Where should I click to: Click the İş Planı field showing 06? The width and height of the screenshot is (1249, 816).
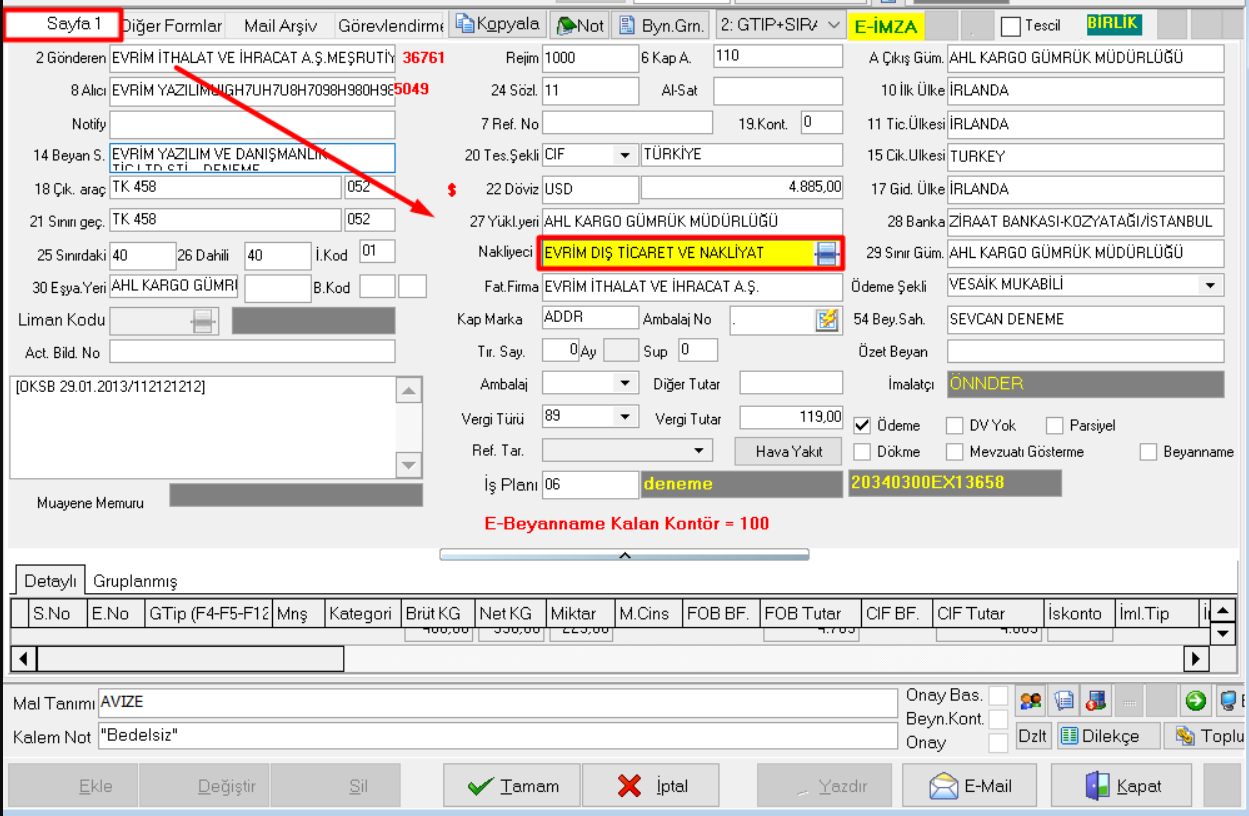click(x=590, y=485)
